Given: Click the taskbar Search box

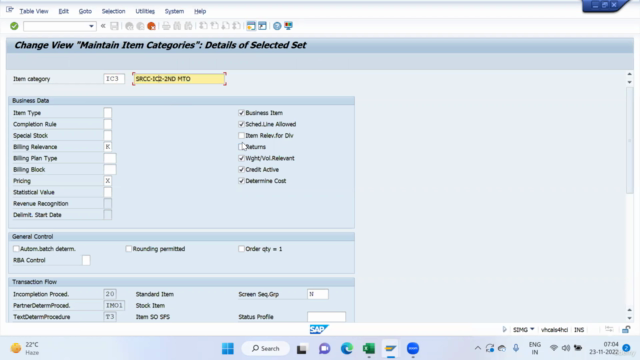Looking at the screenshot, I should [x=266, y=349].
